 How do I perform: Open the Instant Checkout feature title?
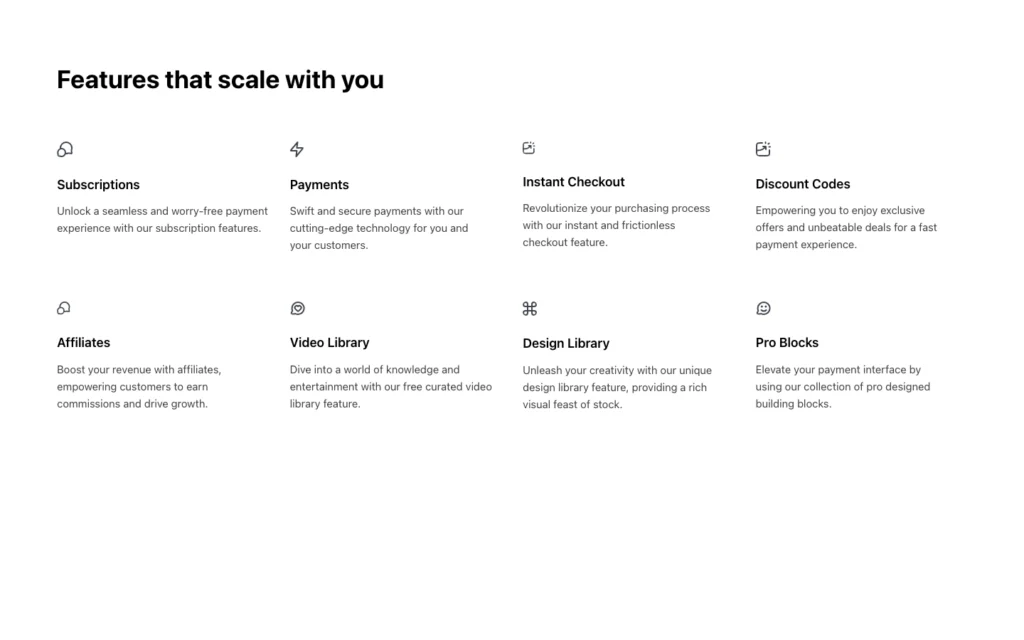point(573,182)
